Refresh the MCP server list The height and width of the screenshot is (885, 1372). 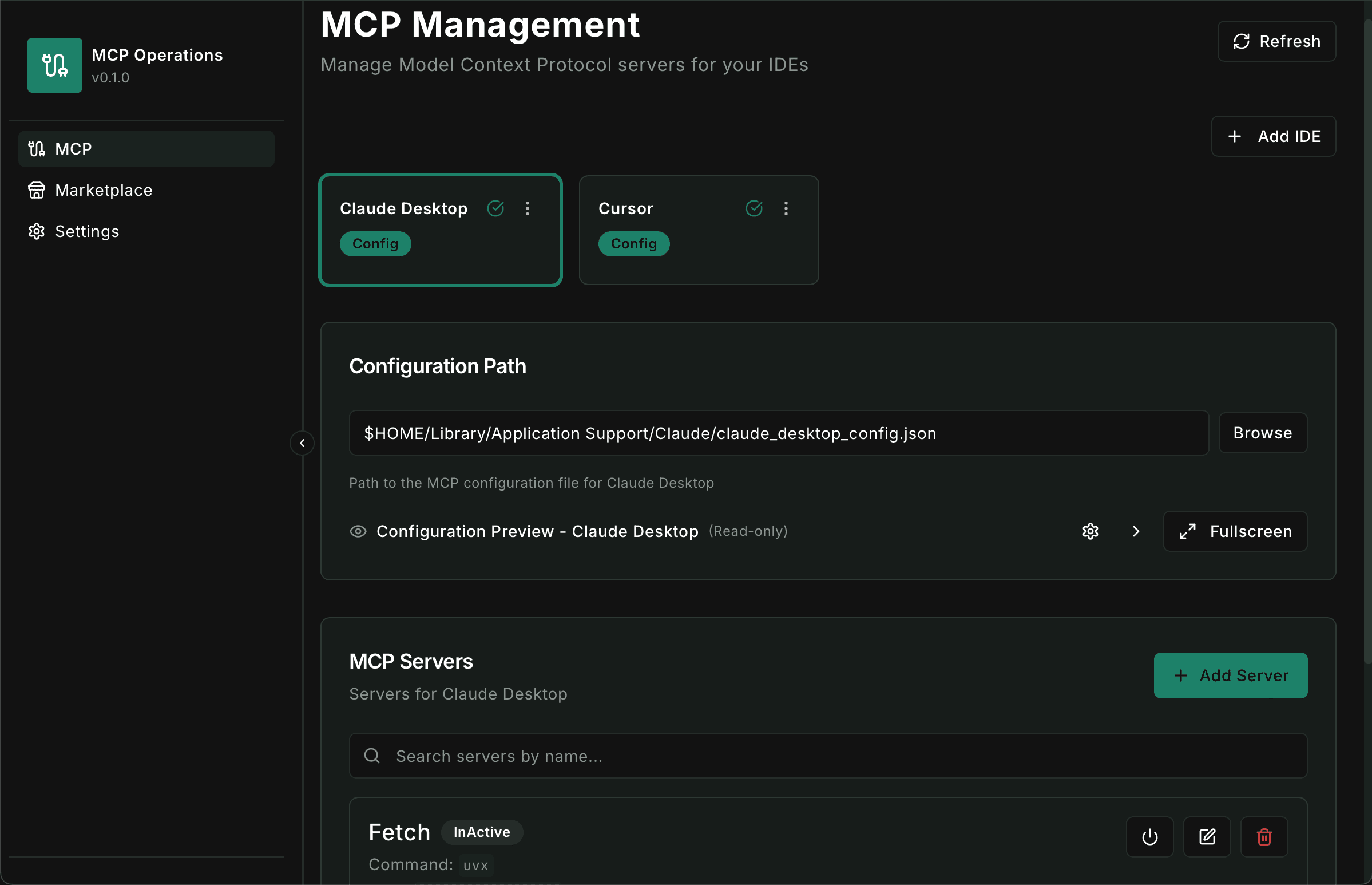click(1276, 41)
